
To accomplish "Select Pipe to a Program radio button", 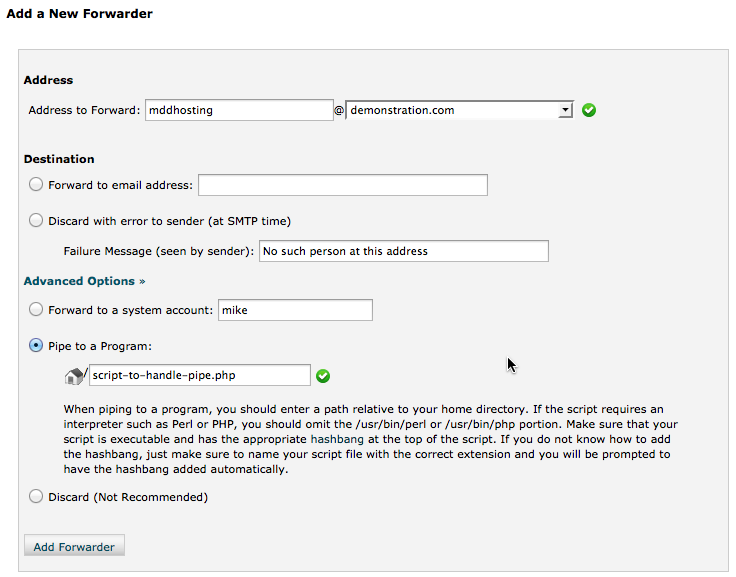I will pos(36,346).
